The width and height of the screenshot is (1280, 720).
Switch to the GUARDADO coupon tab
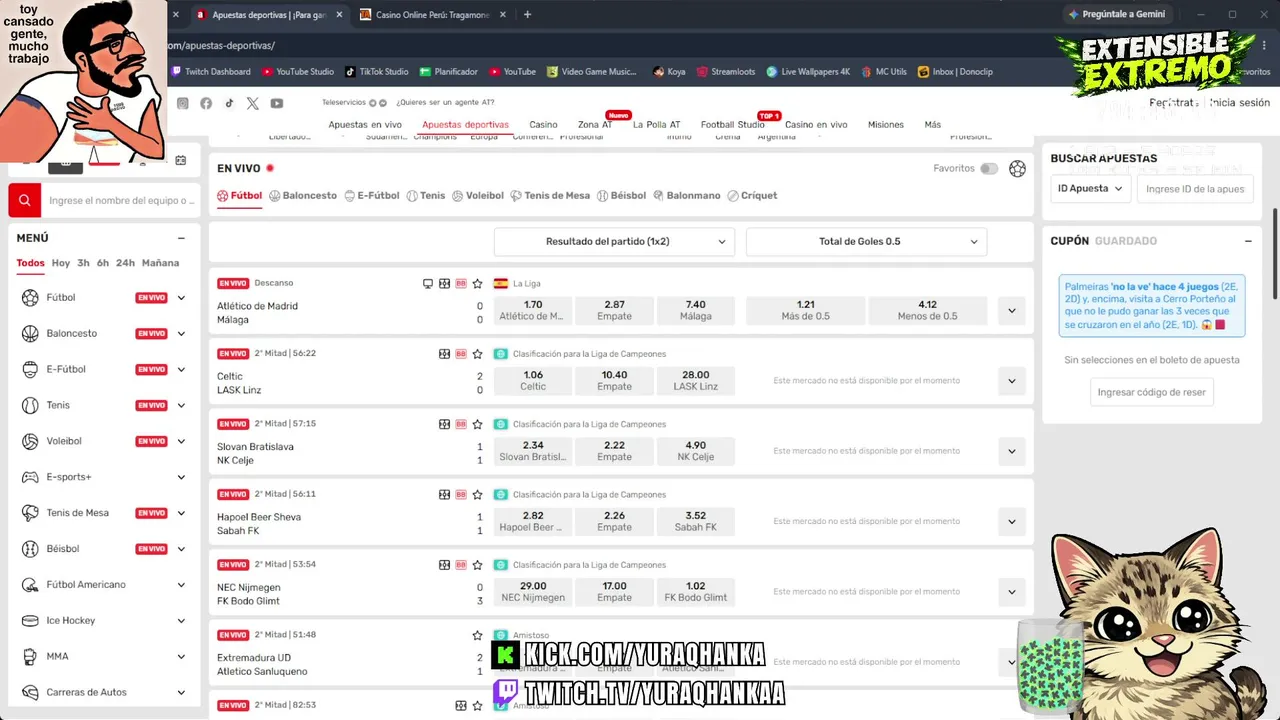point(1126,241)
